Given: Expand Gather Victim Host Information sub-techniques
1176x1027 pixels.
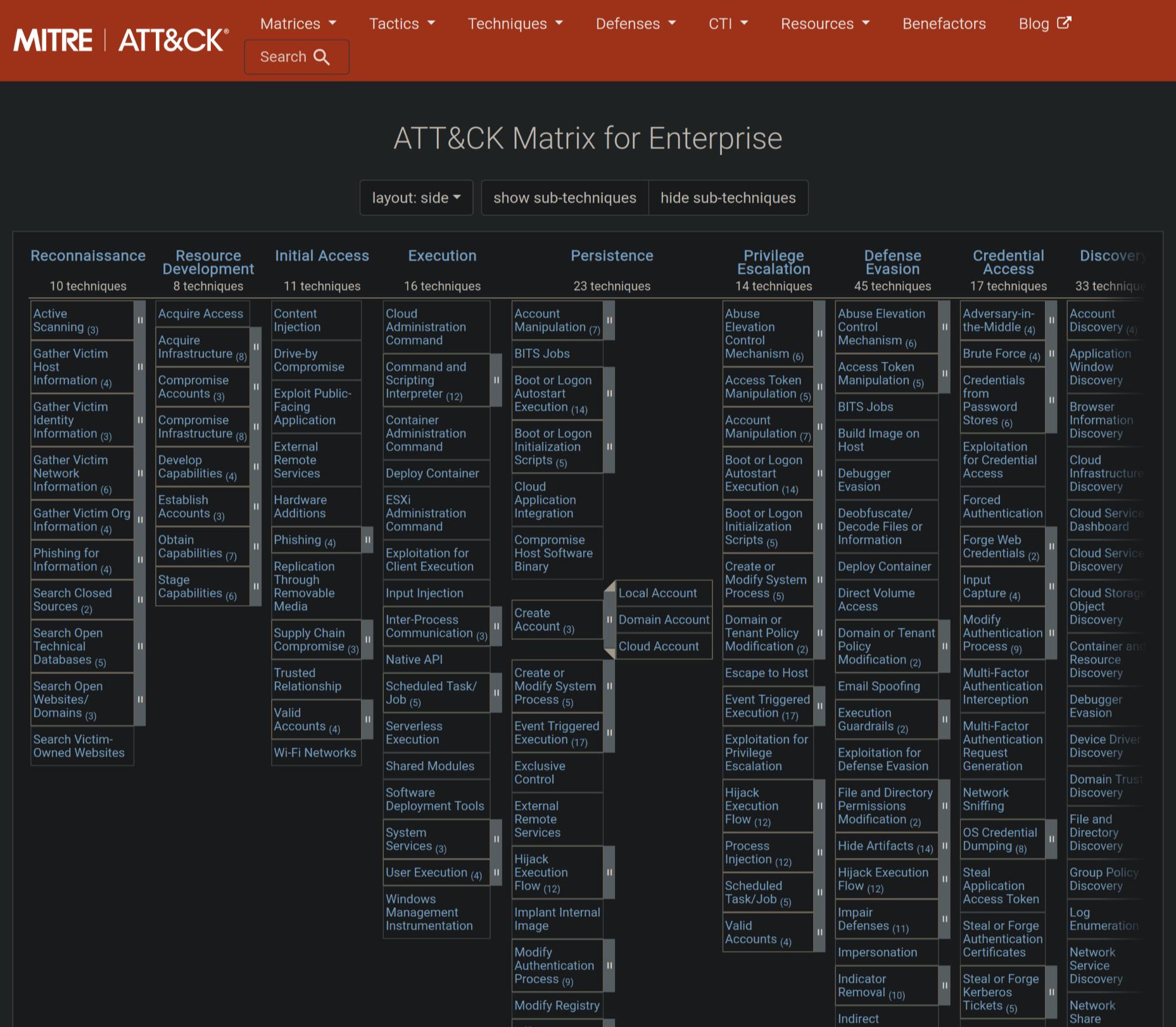Looking at the screenshot, I should point(140,367).
